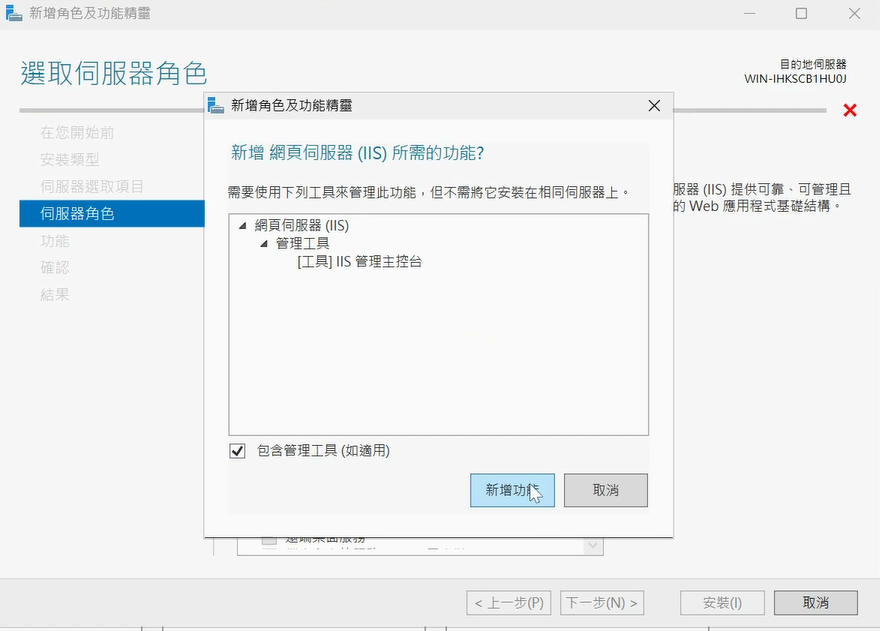880x631 pixels.
Task: Open the 確認 wizard step
Action: (55, 268)
